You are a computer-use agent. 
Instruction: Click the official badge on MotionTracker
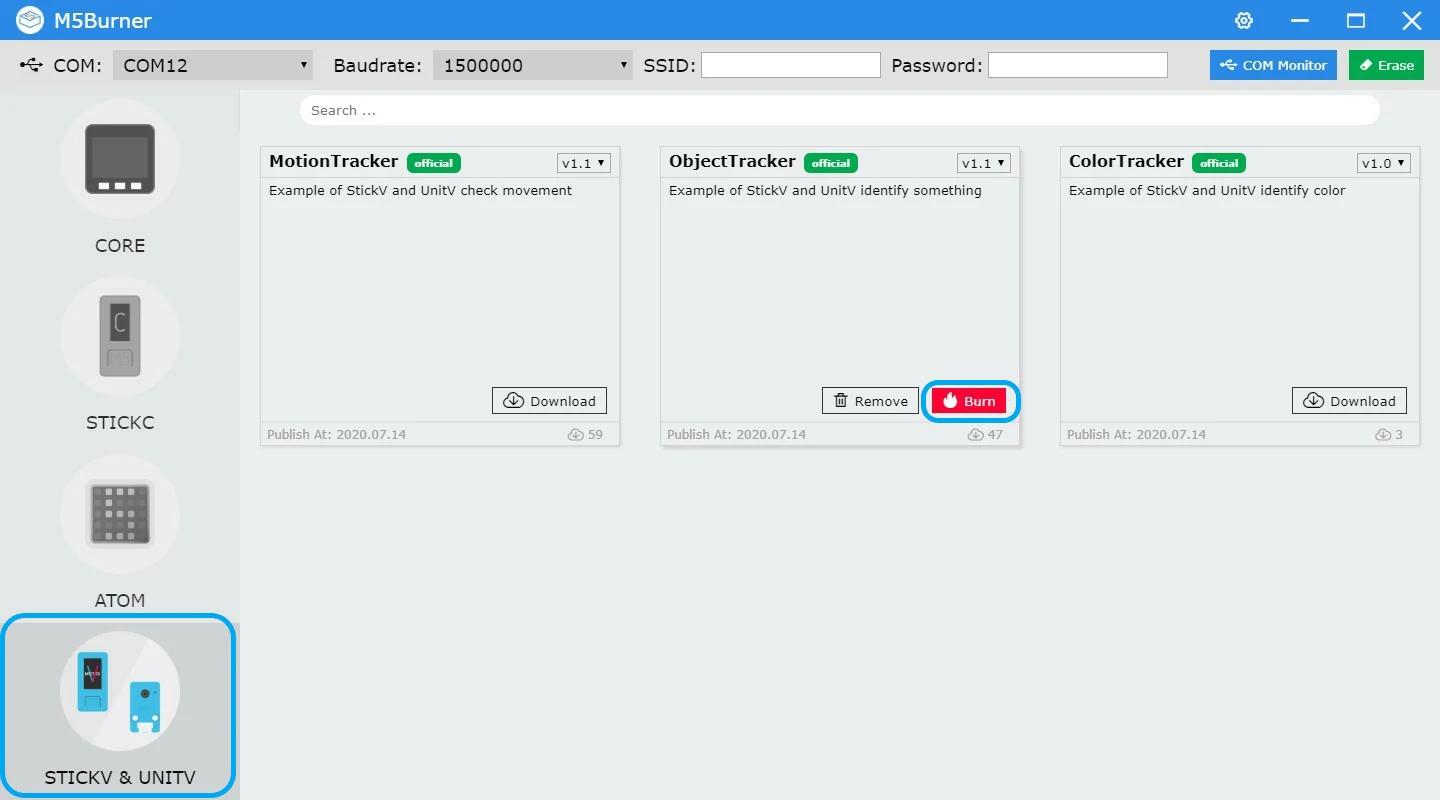[434, 163]
